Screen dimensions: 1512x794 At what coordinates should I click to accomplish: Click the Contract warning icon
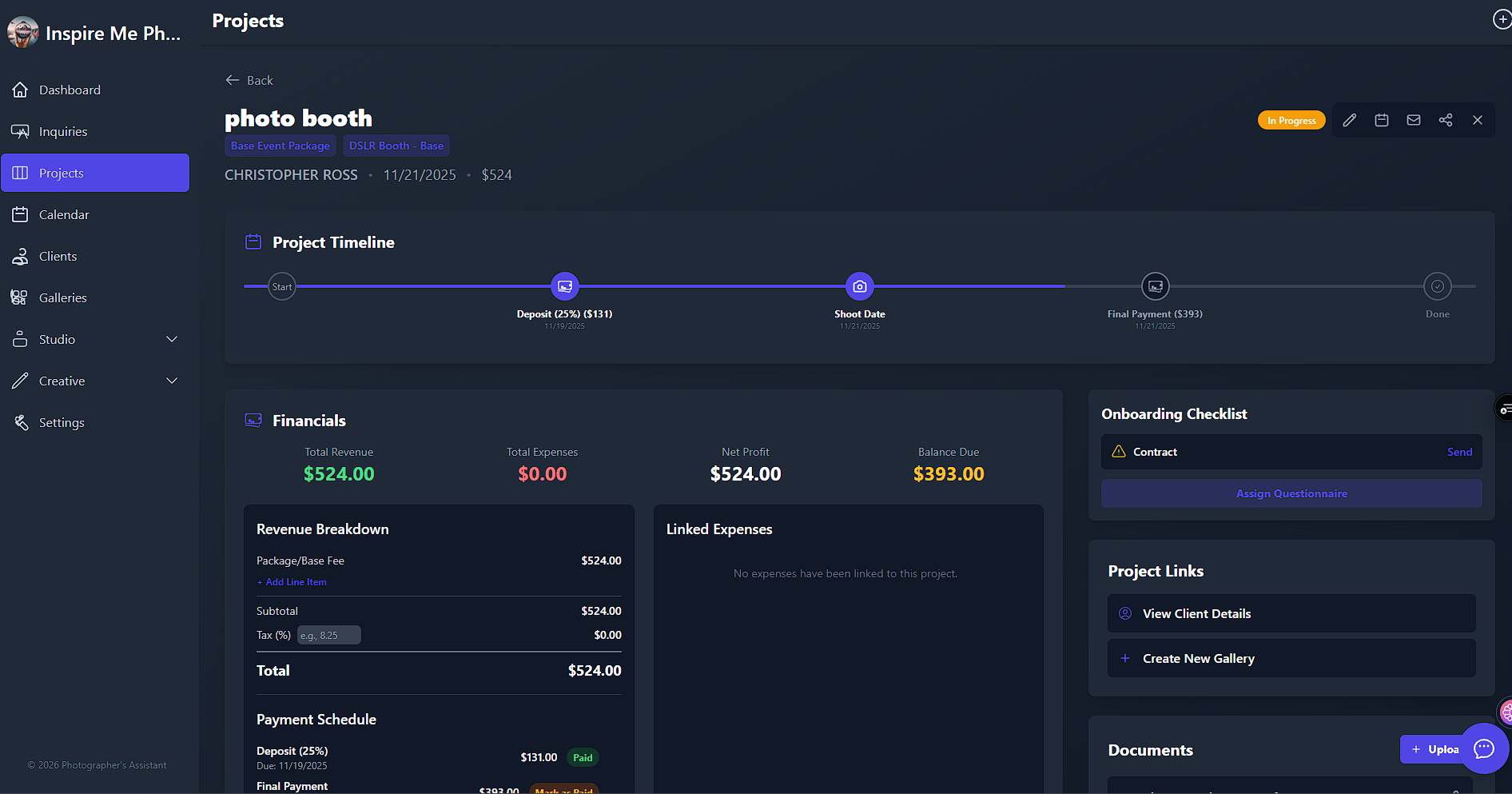click(x=1119, y=451)
